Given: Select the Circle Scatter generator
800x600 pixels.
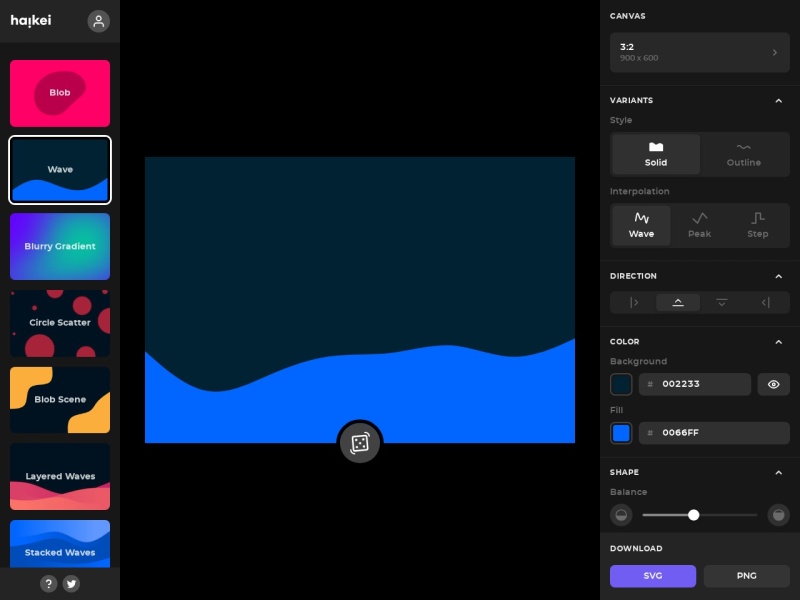Looking at the screenshot, I should pos(60,323).
